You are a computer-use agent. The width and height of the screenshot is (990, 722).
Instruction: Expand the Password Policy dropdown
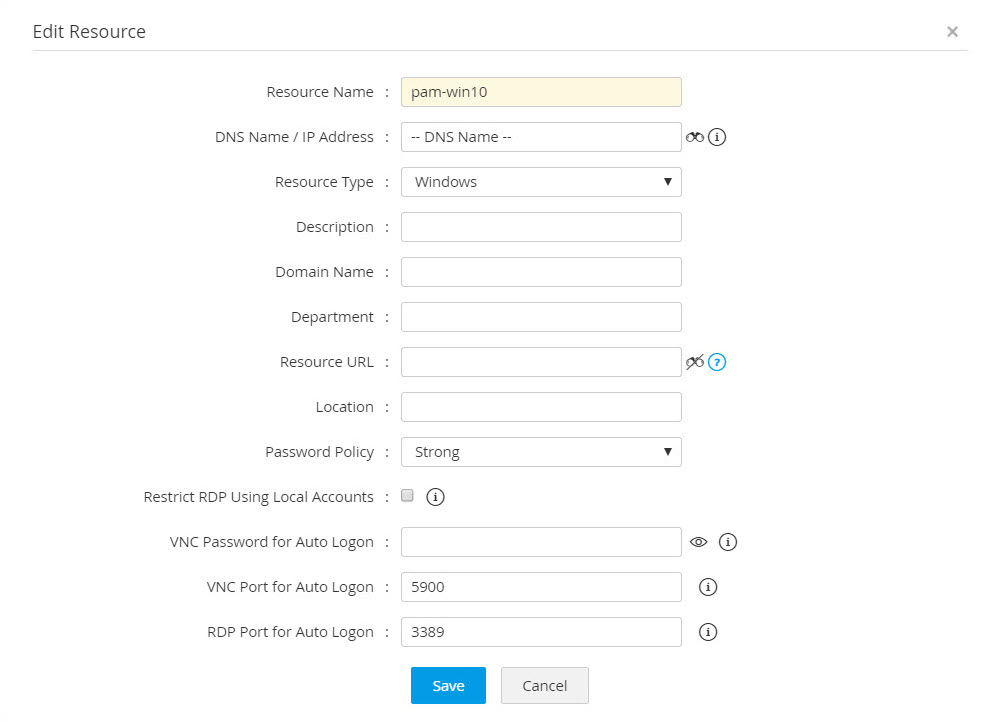(541, 452)
